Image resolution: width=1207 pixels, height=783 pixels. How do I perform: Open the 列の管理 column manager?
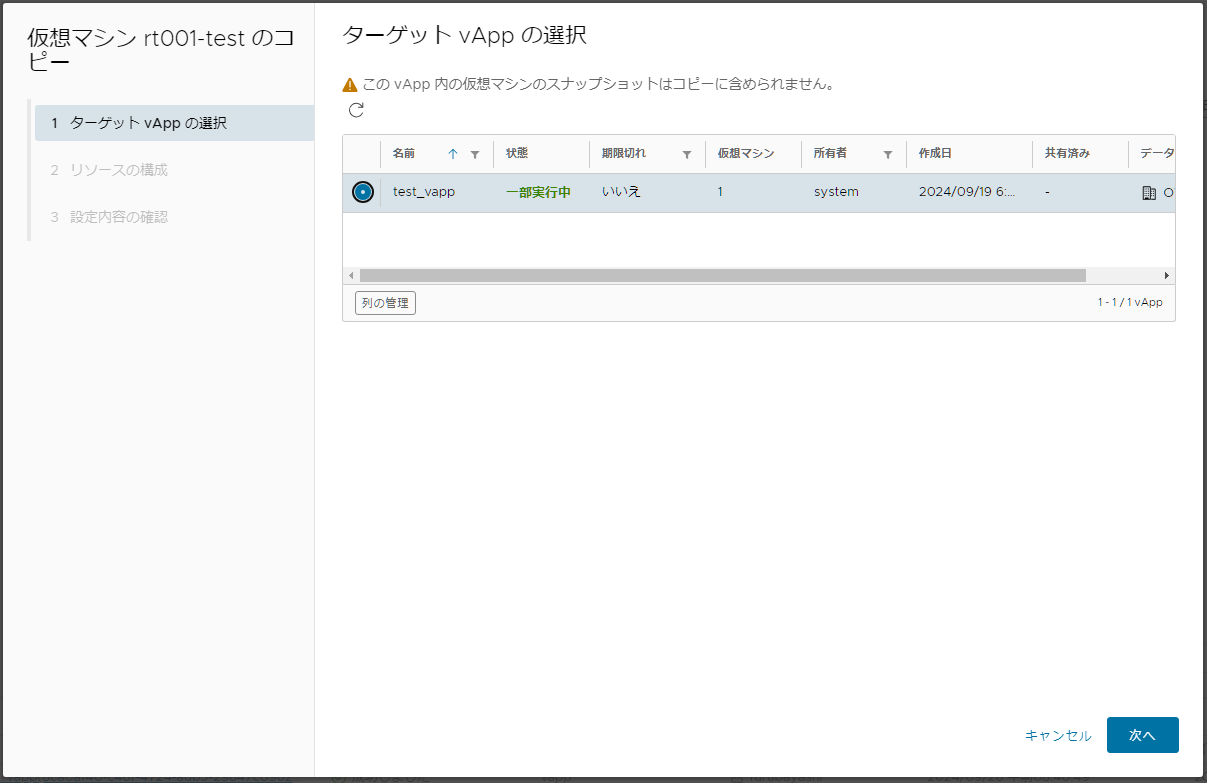pos(385,303)
